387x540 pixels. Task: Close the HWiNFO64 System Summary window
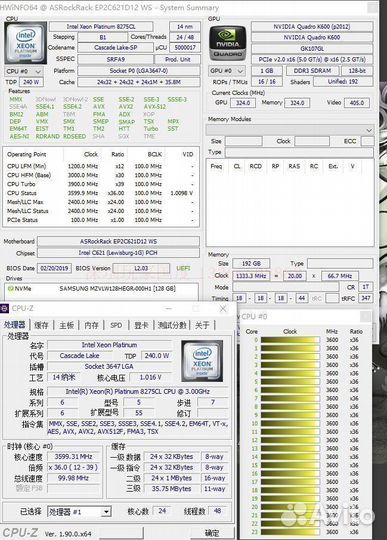pos(373,7)
